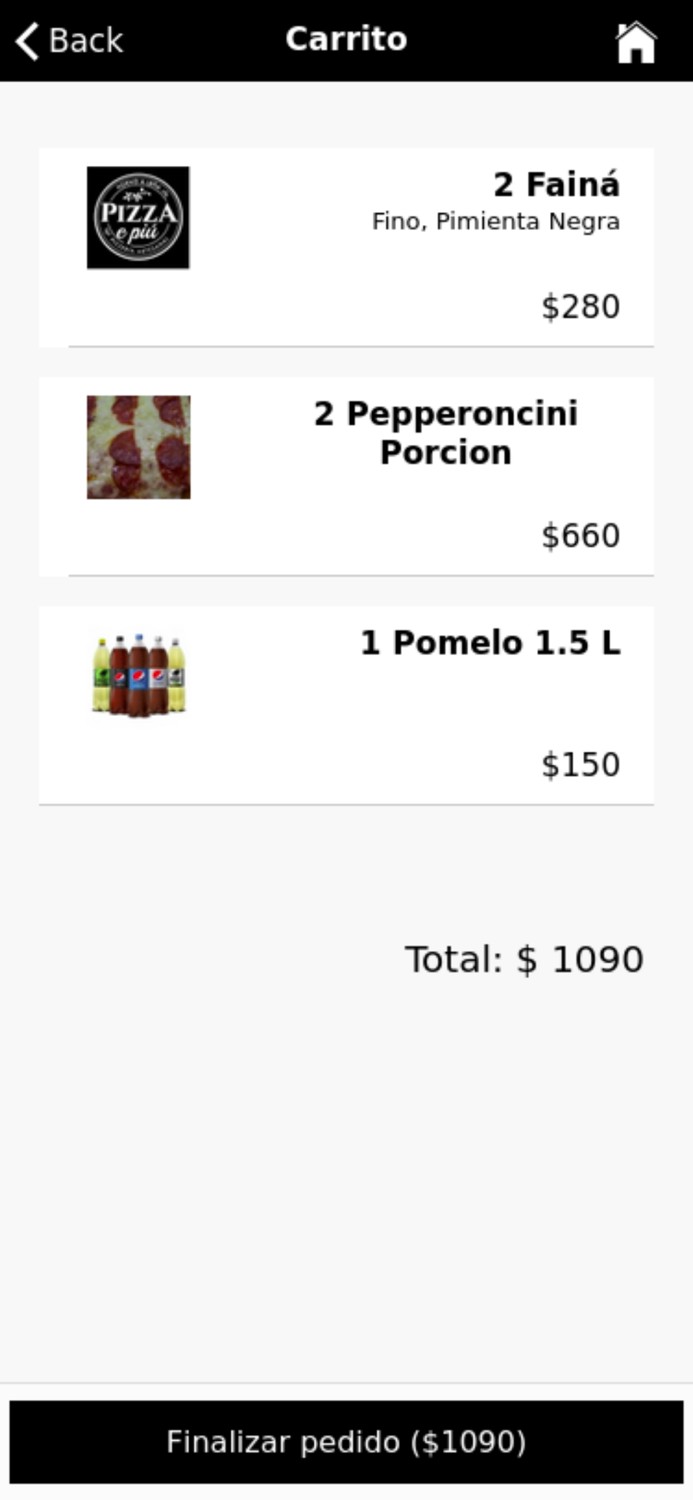Image resolution: width=693 pixels, height=1500 pixels.
Task: Click the Back navigation control
Action: [x=65, y=40]
